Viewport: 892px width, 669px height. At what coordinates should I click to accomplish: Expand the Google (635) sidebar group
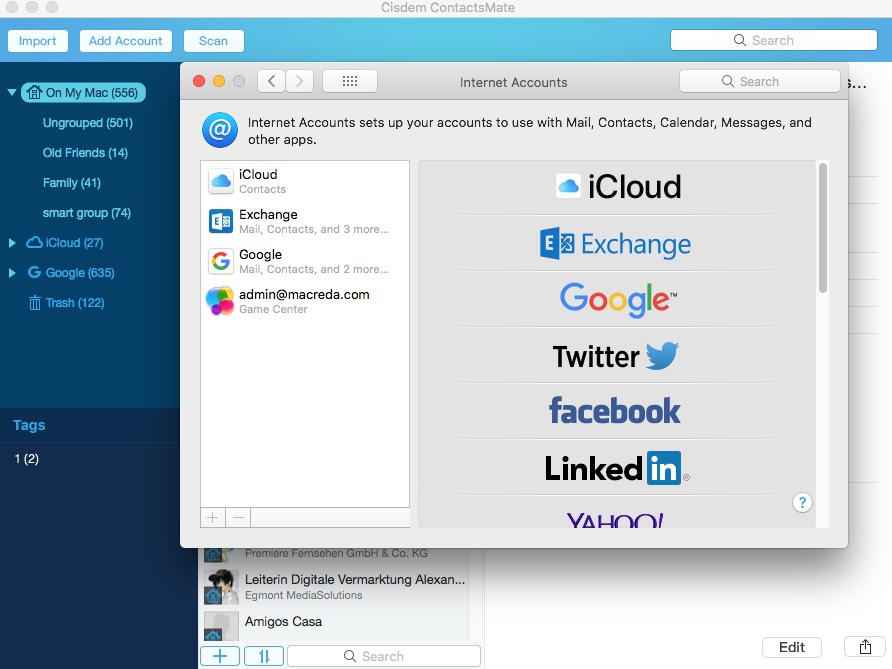[x=12, y=273]
